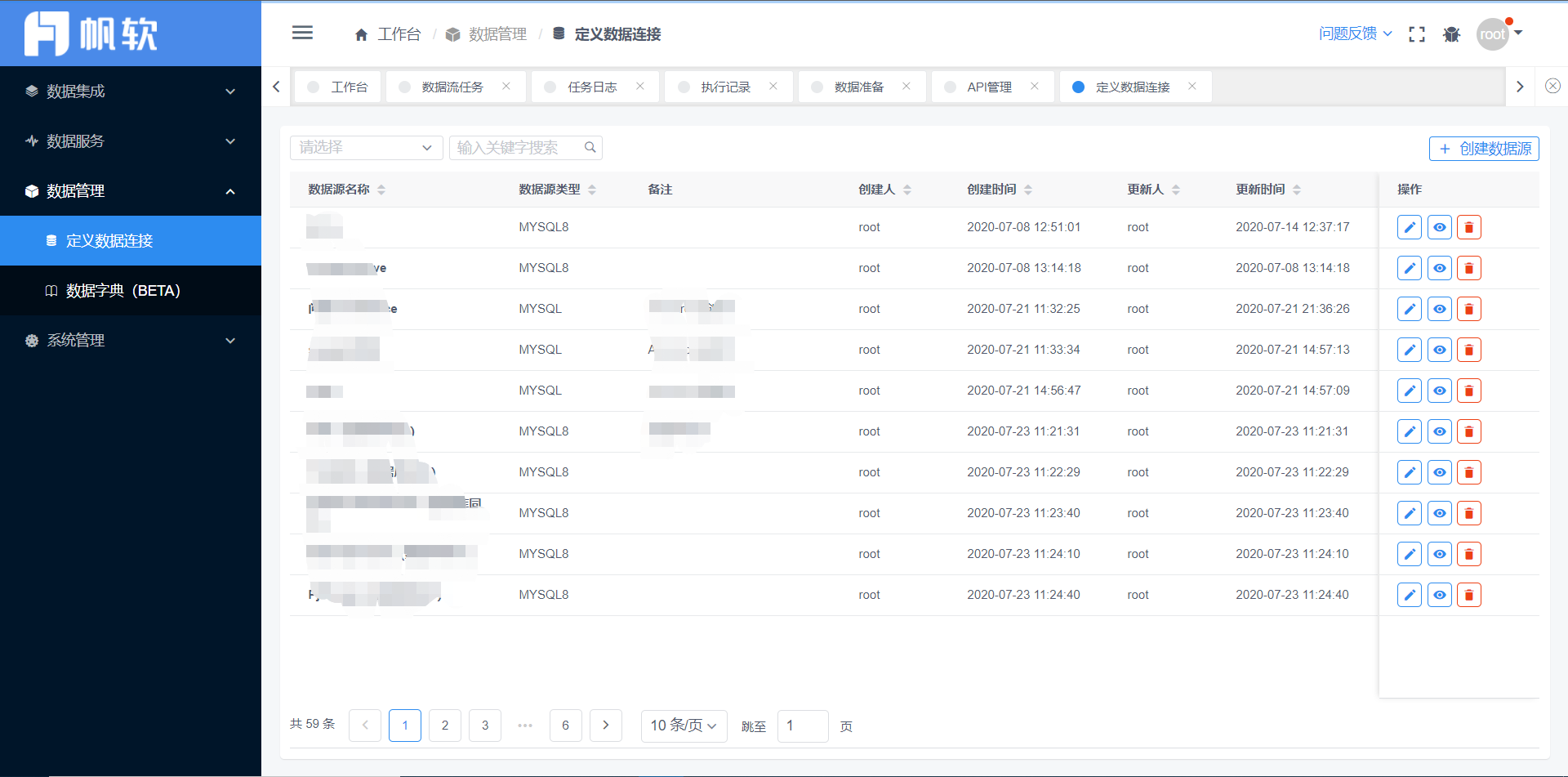
Task: Close the 定义数据连接 tab
Action: tap(1192, 86)
